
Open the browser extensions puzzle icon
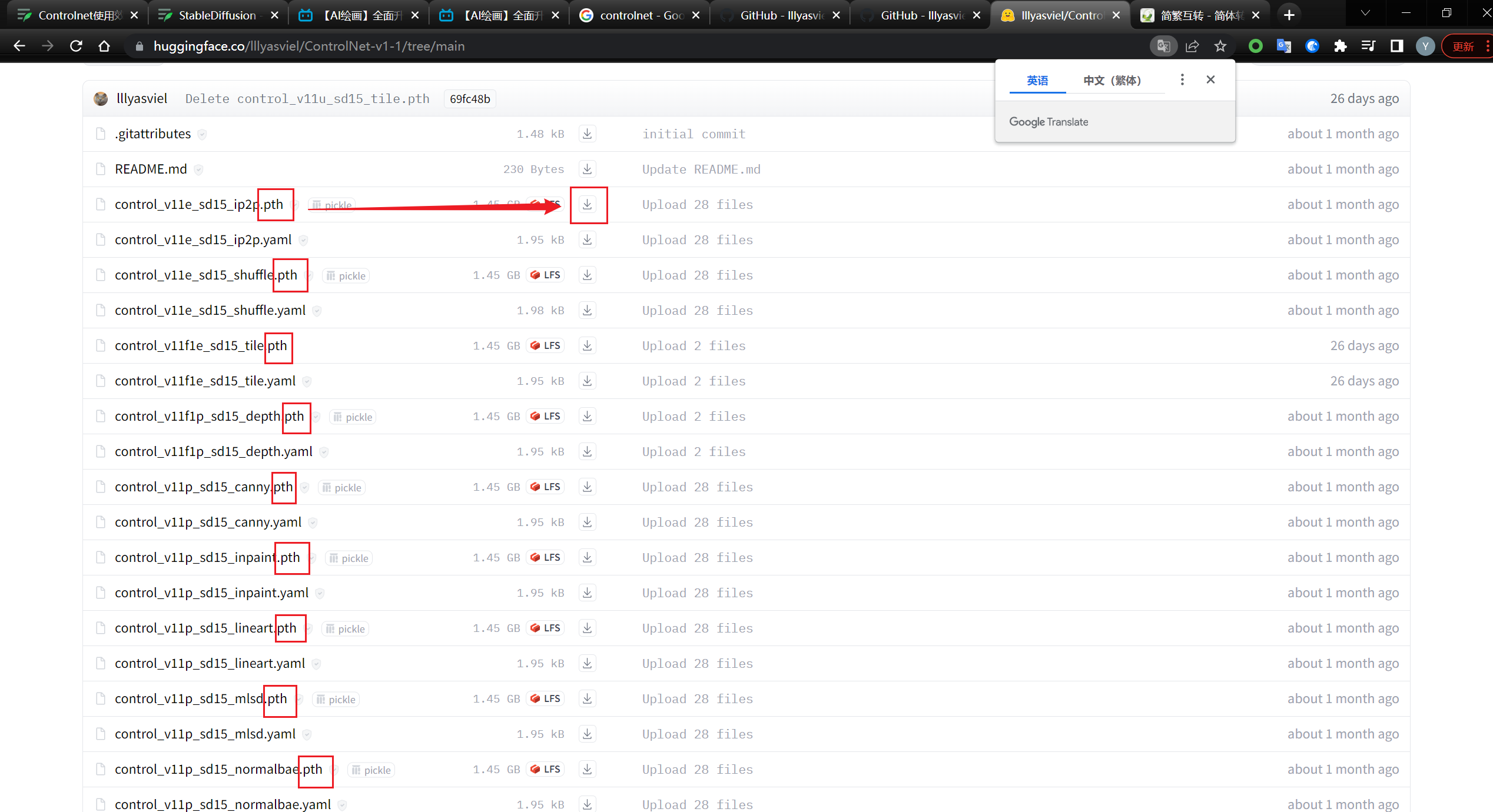pyautogui.click(x=1341, y=46)
